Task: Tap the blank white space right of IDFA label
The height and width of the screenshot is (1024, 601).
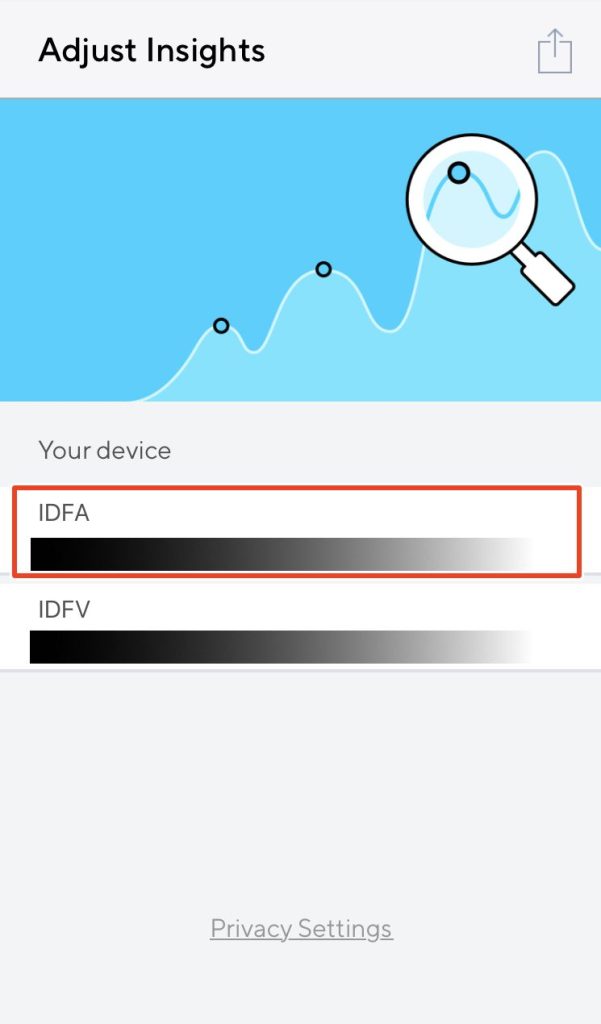Action: 327,513
